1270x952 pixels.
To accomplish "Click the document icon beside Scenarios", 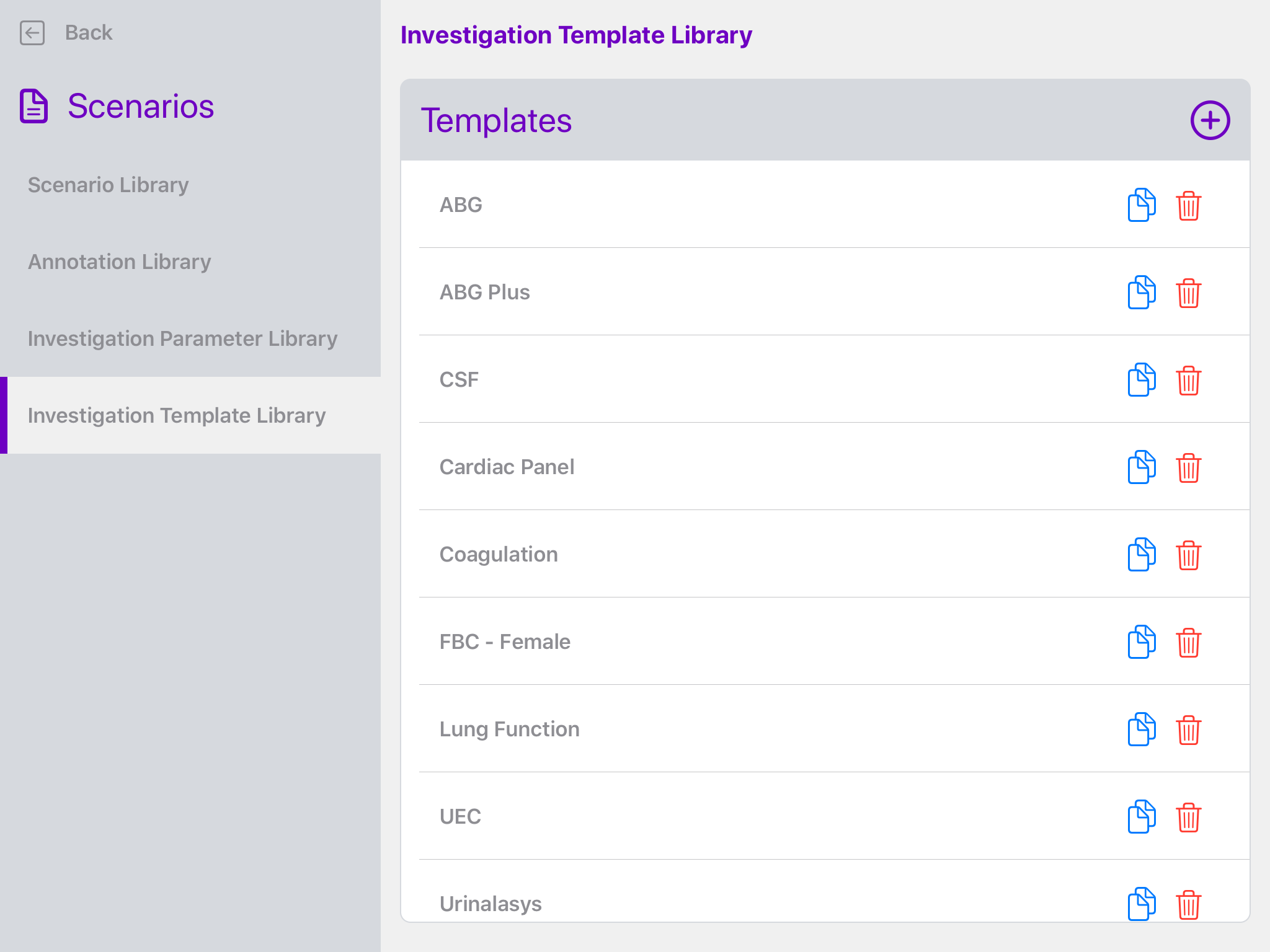I will click(33, 106).
